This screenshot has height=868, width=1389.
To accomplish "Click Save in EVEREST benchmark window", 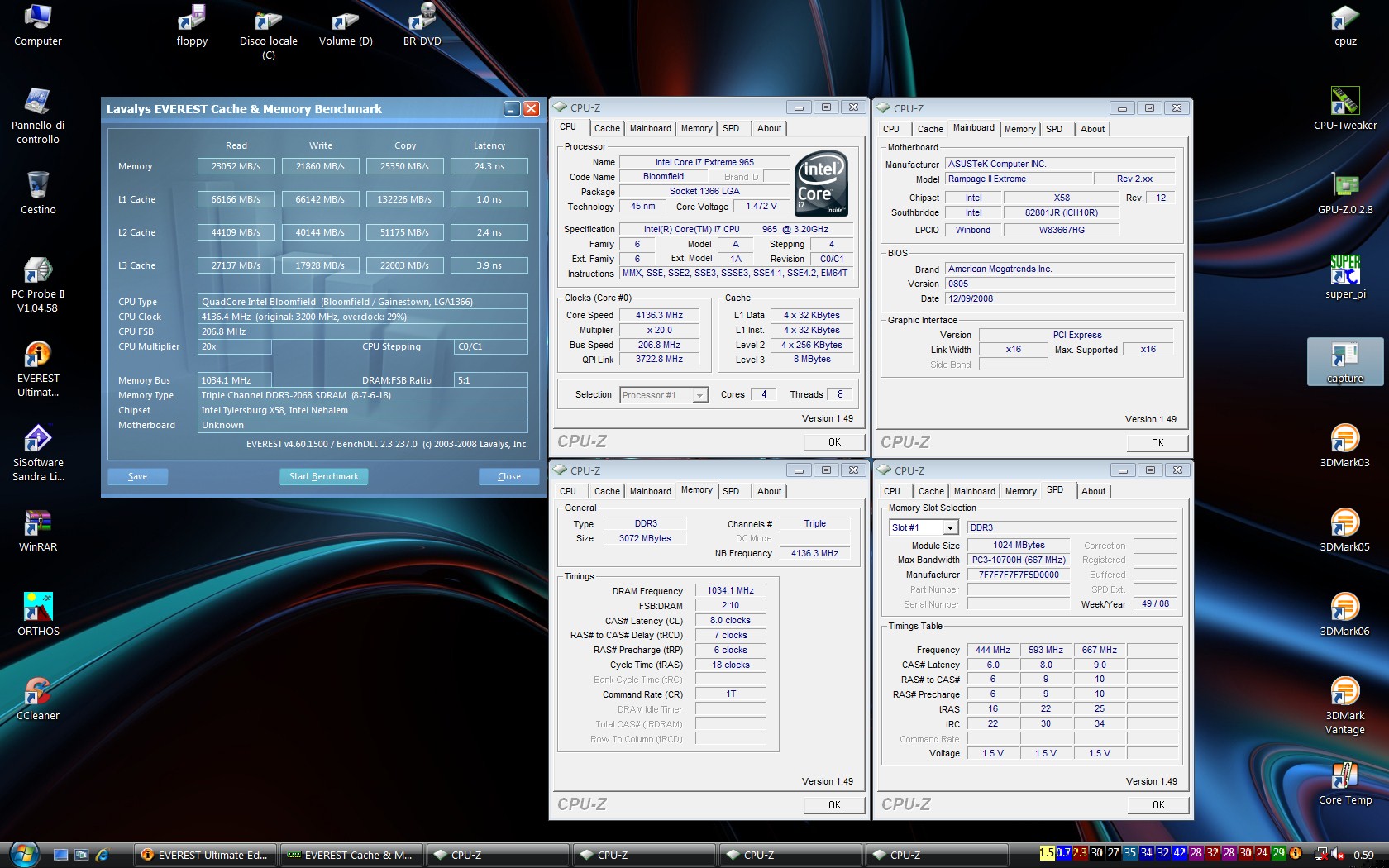I will (137, 476).
